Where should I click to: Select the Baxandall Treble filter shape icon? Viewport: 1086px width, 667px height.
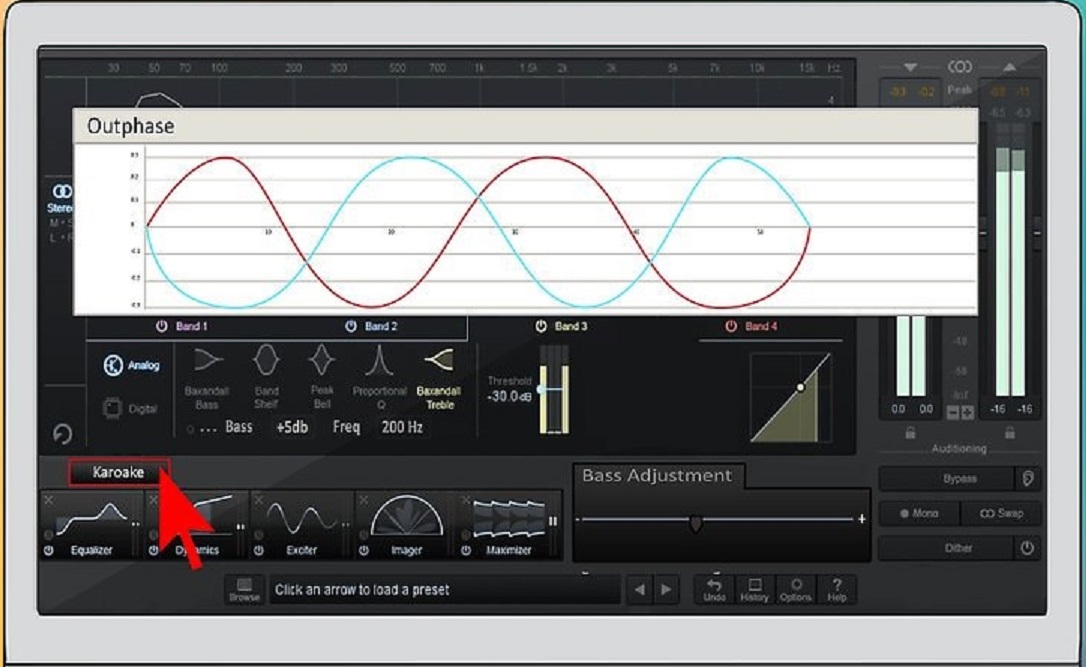tap(438, 360)
